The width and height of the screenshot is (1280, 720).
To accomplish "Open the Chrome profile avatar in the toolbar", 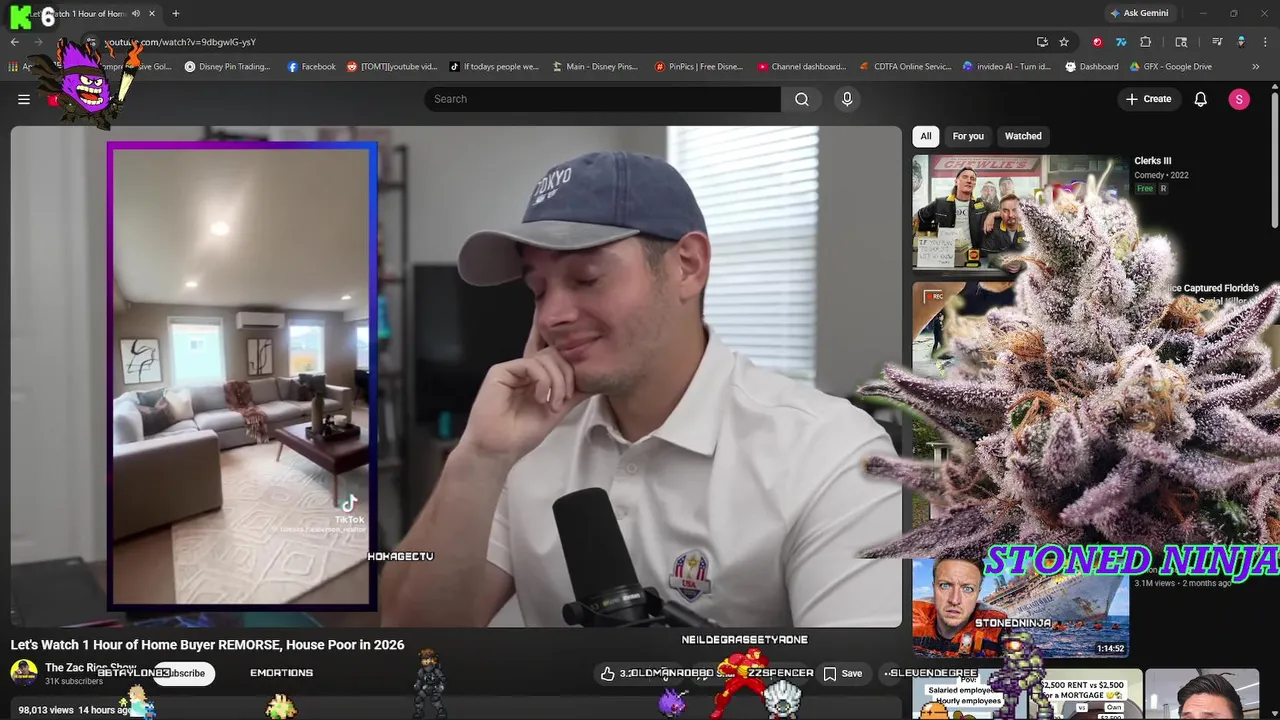I will [1241, 42].
